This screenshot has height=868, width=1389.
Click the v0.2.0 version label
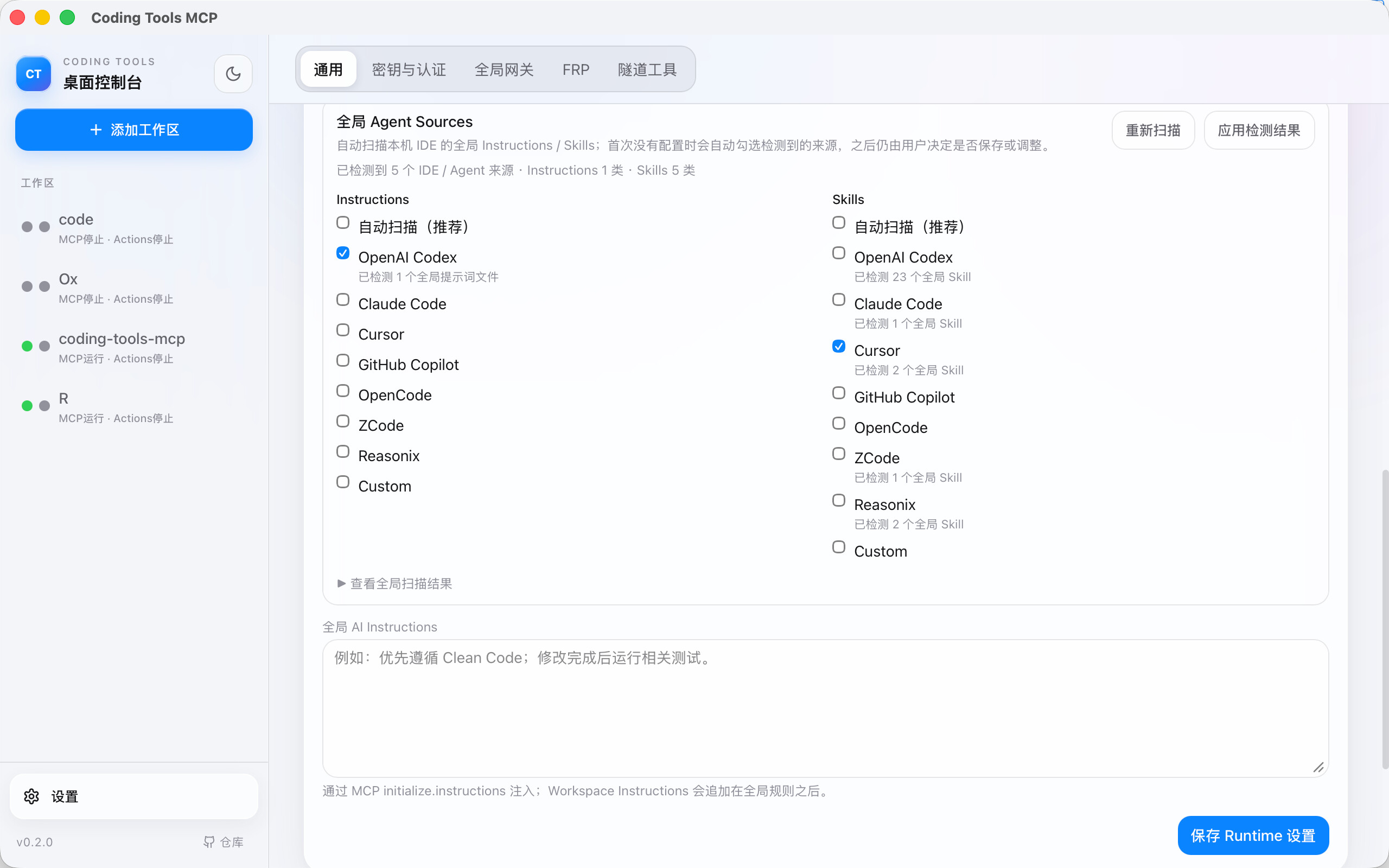pyautogui.click(x=34, y=842)
